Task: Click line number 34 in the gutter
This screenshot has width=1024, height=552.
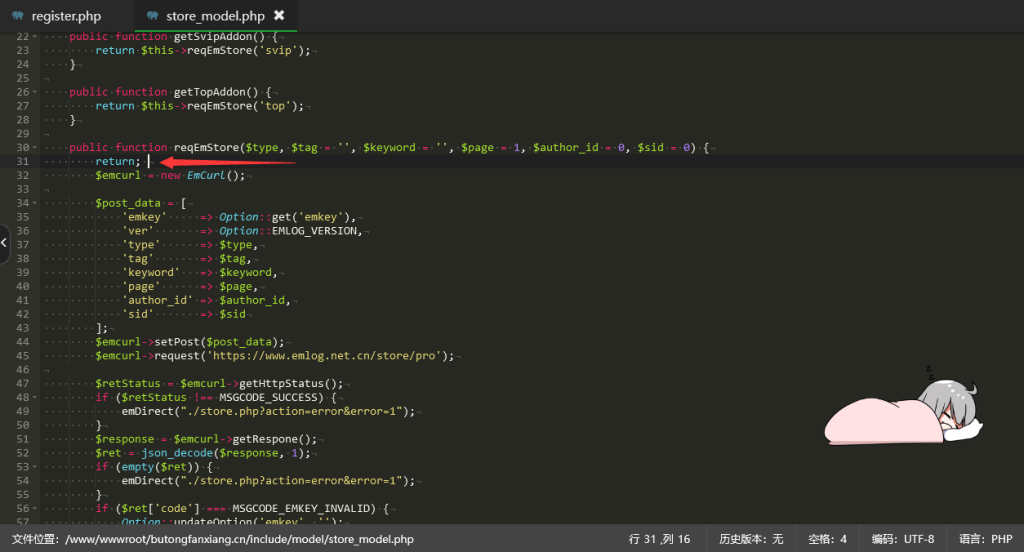Action: (x=22, y=203)
